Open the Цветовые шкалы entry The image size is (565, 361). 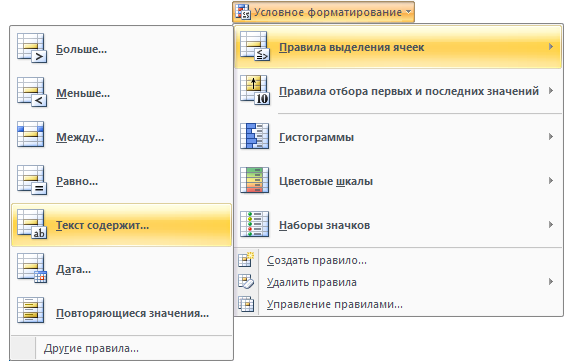(398, 181)
